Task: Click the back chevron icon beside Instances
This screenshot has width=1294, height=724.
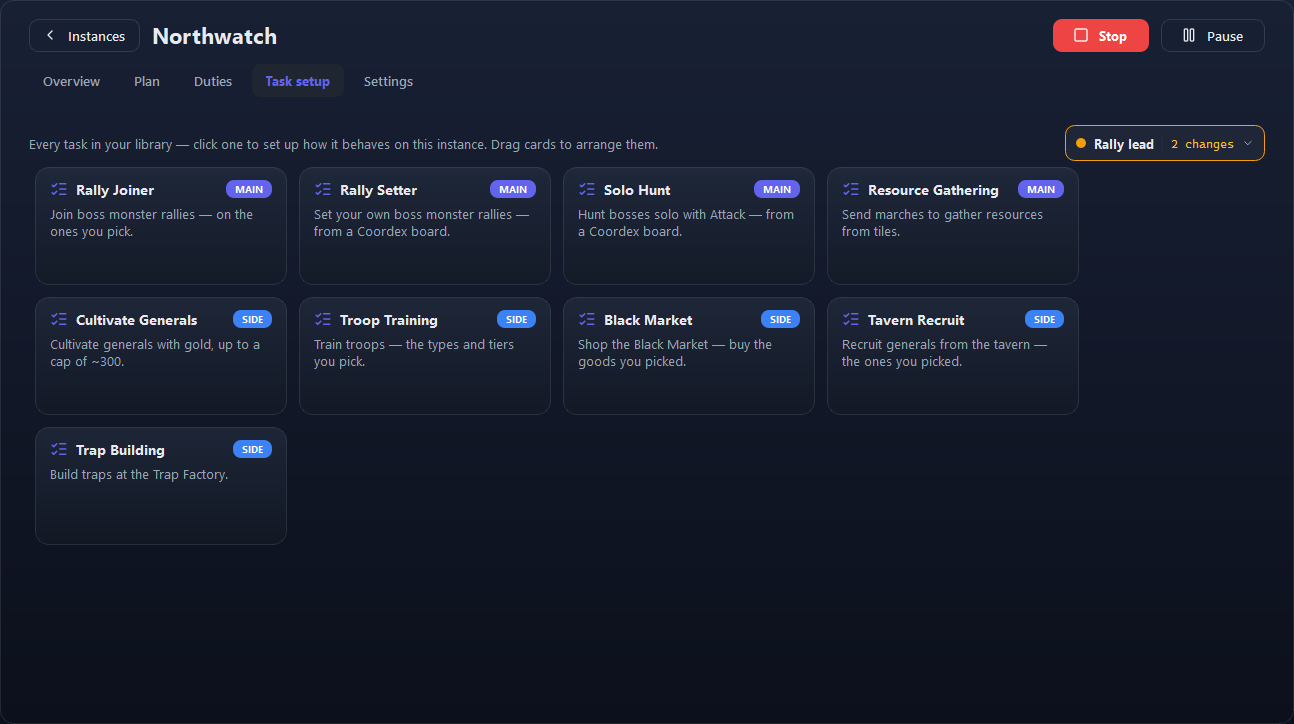Action: pos(50,36)
